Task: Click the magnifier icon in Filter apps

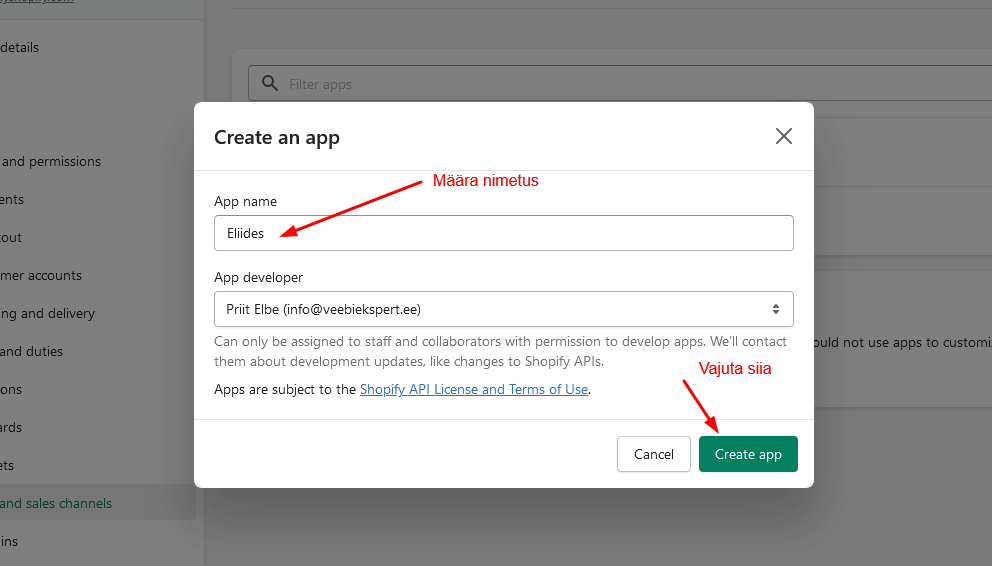Action: click(x=269, y=84)
